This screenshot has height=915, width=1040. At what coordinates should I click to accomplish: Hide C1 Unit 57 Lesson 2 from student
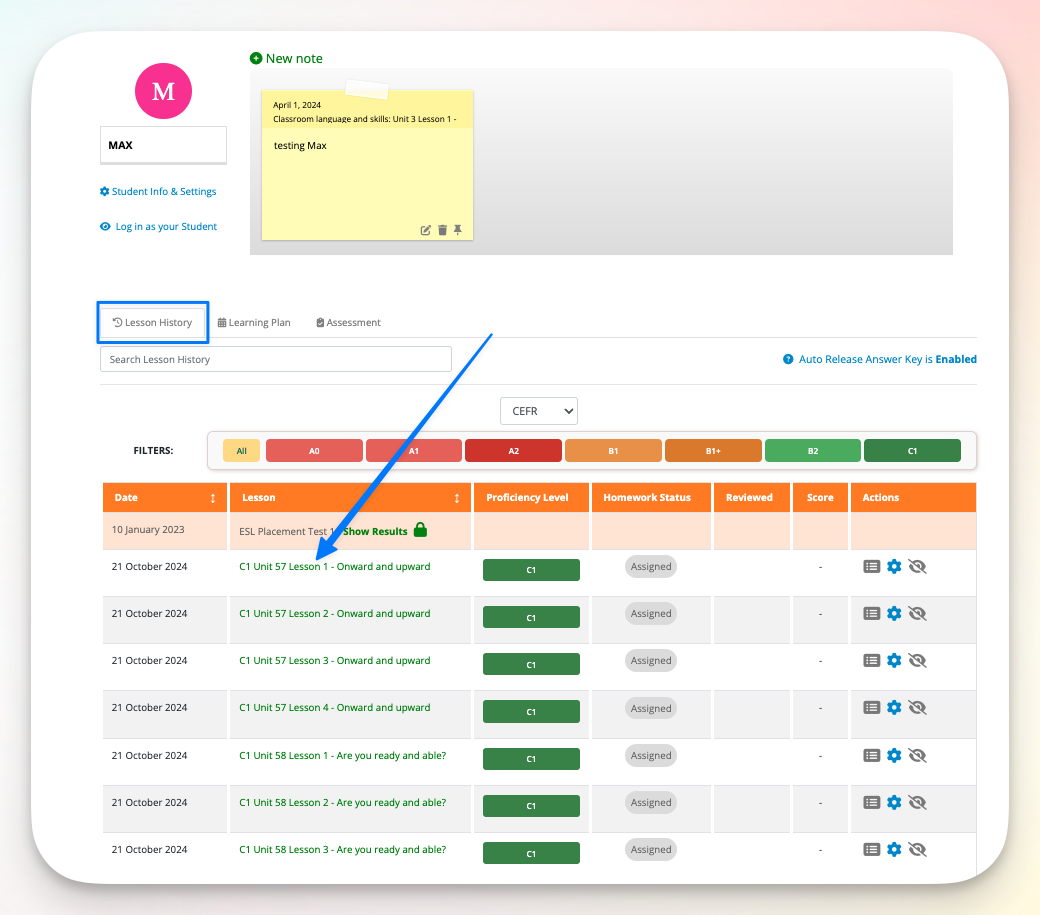click(917, 613)
